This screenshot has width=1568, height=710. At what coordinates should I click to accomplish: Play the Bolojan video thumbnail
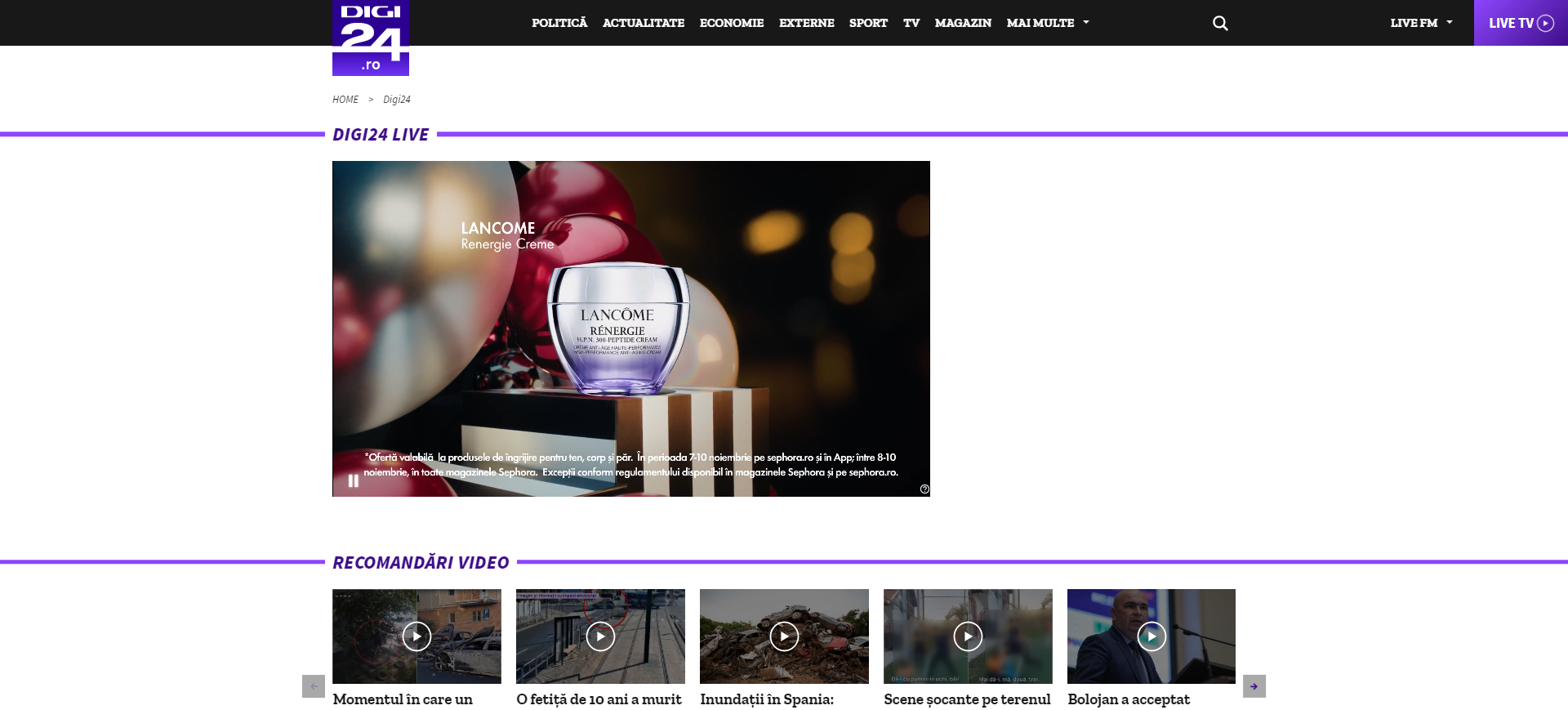(1151, 636)
